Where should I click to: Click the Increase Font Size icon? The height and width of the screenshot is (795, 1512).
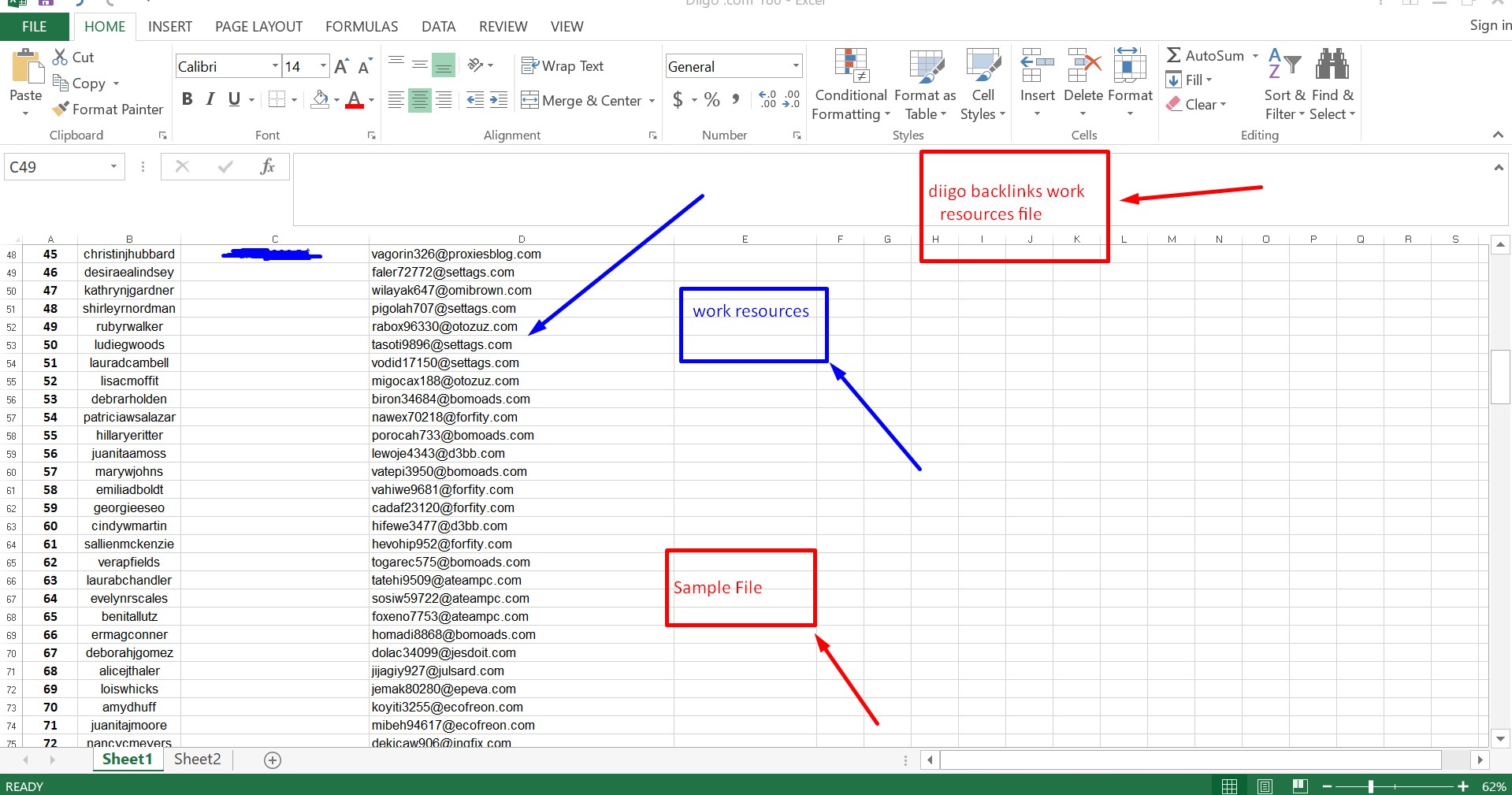[341, 67]
